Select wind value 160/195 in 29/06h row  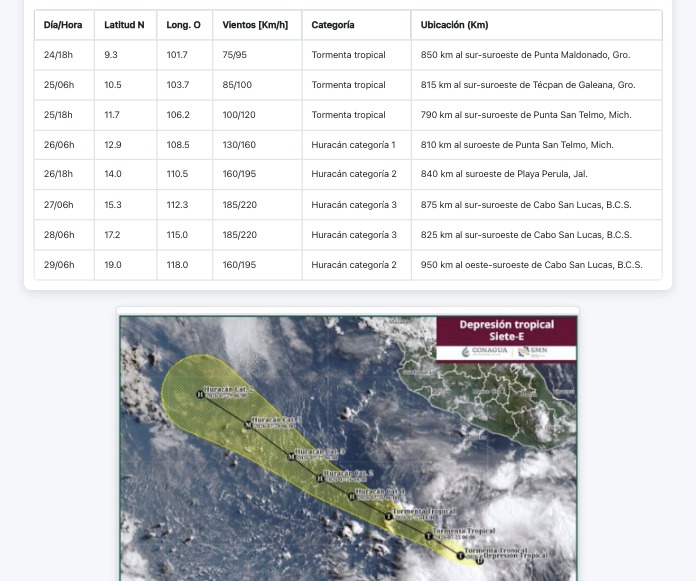coord(239,265)
